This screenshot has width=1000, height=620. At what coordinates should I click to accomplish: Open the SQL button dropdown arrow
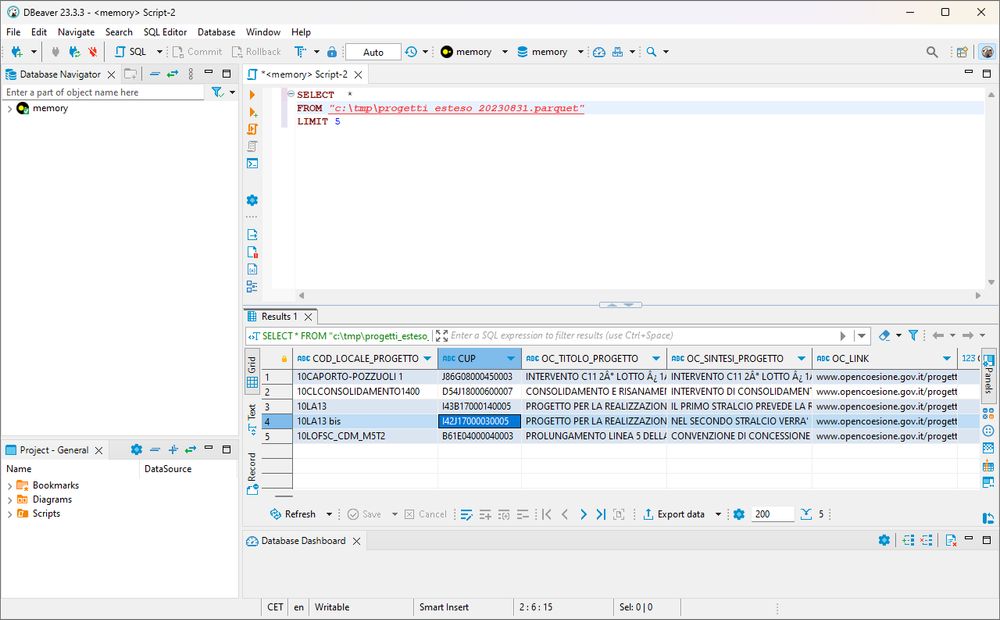(x=159, y=52)
